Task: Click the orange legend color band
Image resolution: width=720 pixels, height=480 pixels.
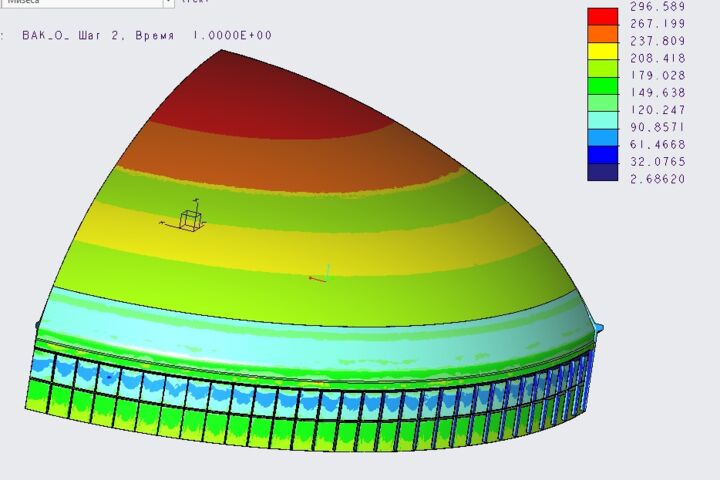Action: [602, 34]
